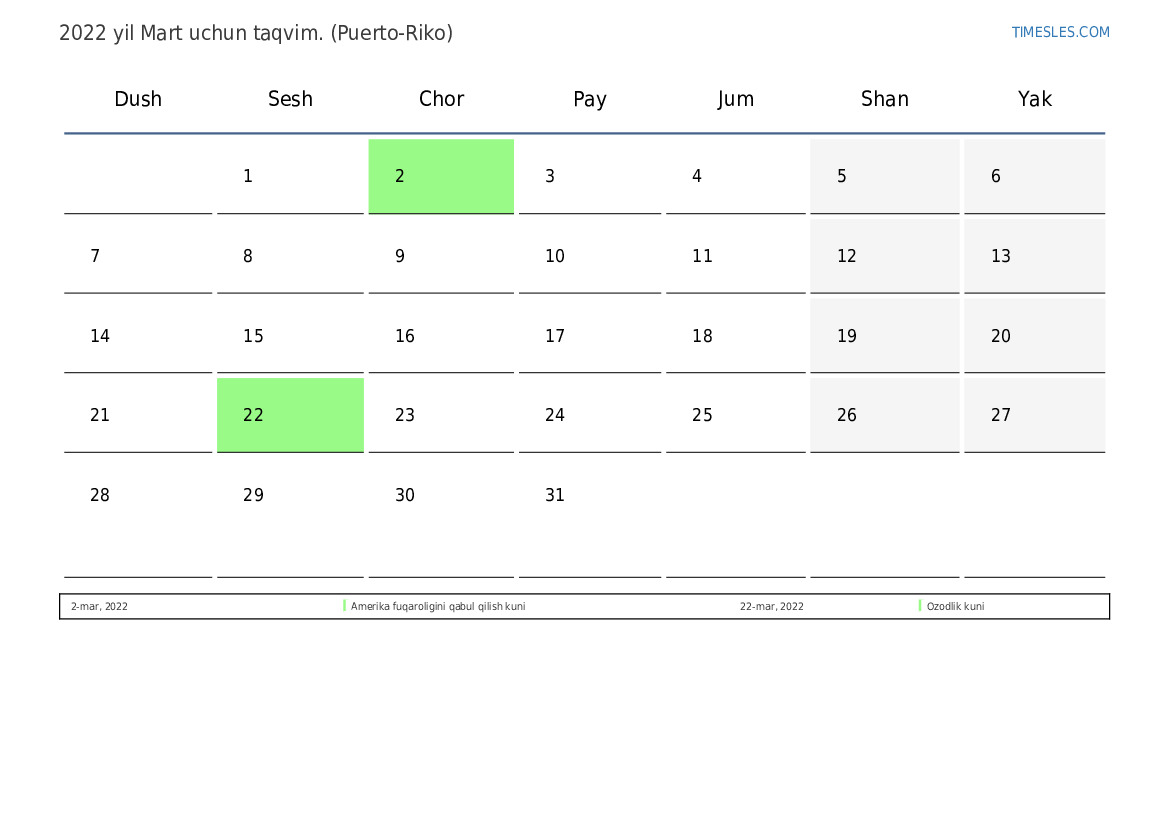The width and height of the screenshot is (1169, 827).
Task: Select the highlighted March 22 holiday cell
Action: click(x=290, y=415)
